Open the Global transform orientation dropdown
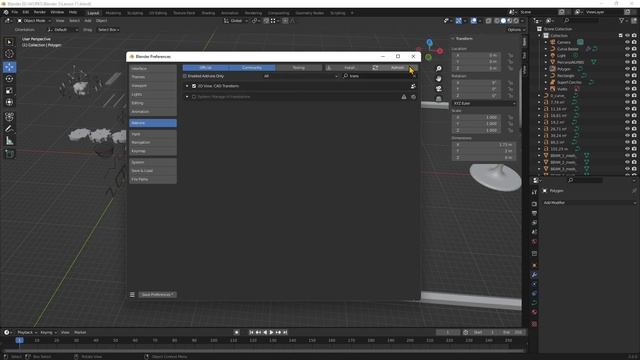The image size is (640, 360). 236,20
